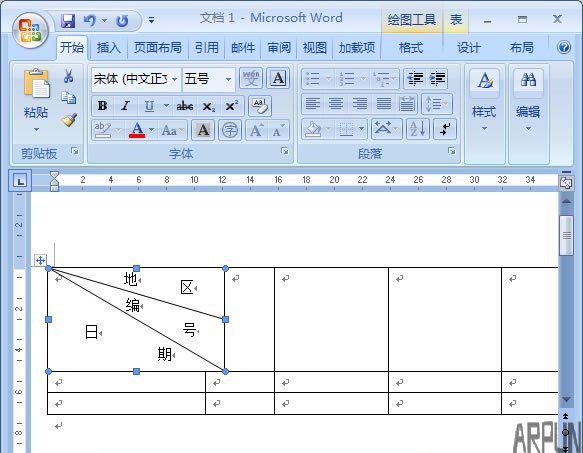Open the phonetic guide (wén) tool

pyautogui.click(x=251, y=78)
